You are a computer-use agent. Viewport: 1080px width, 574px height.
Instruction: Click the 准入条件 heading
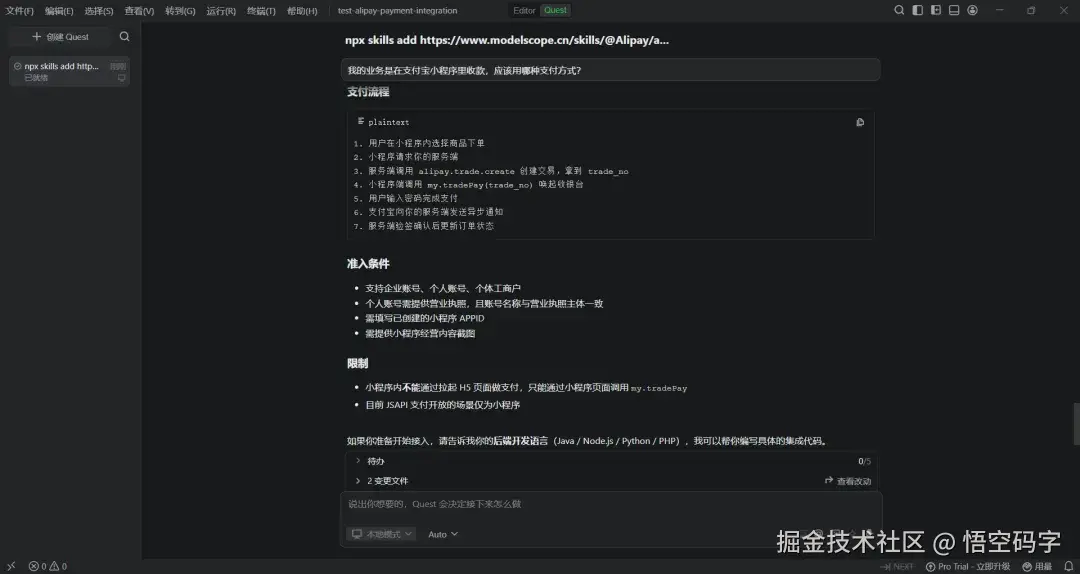click(368, 264)
